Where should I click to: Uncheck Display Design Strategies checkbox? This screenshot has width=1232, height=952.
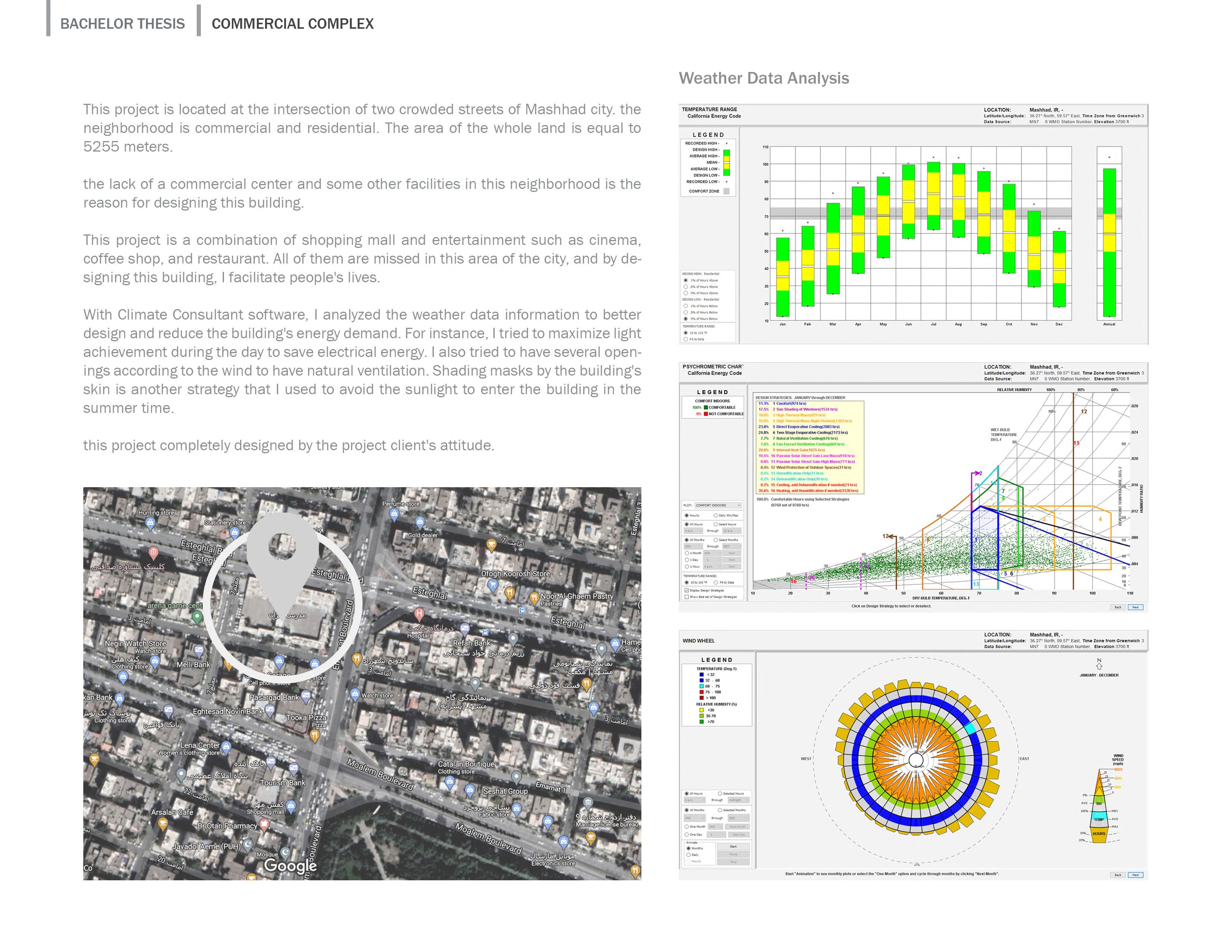point(687,591)
